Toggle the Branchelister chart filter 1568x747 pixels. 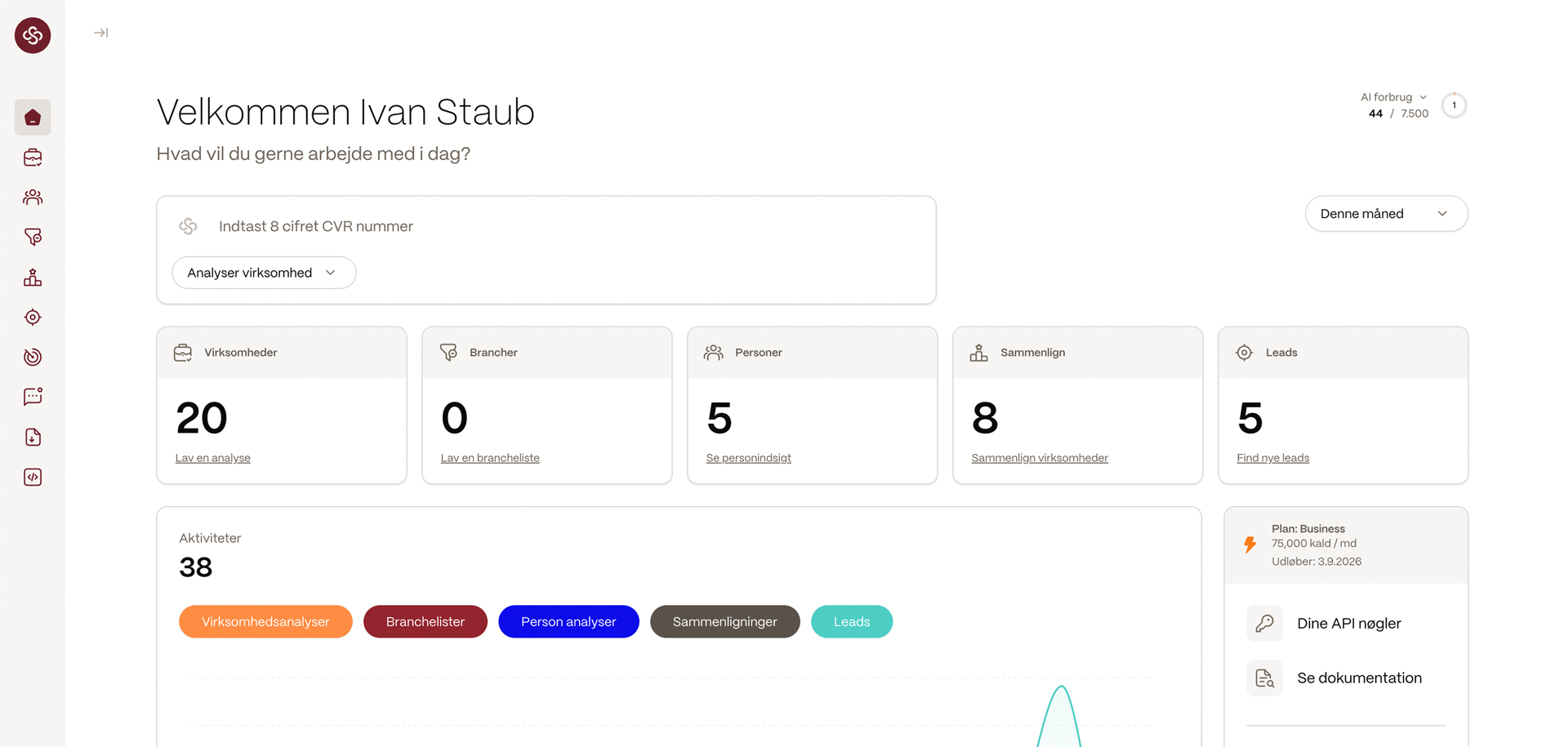pos(425,621)
